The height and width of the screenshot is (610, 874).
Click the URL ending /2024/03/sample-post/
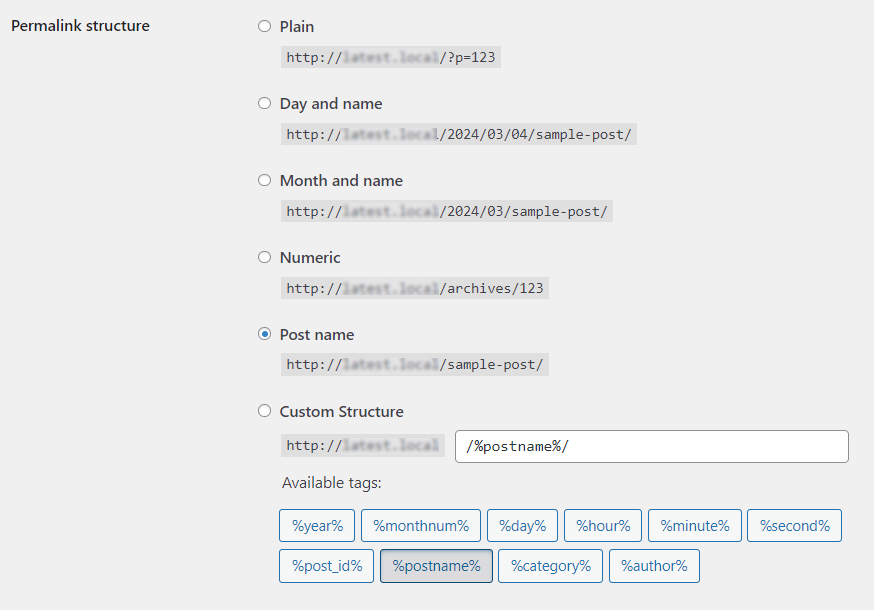tap(447, 211)
